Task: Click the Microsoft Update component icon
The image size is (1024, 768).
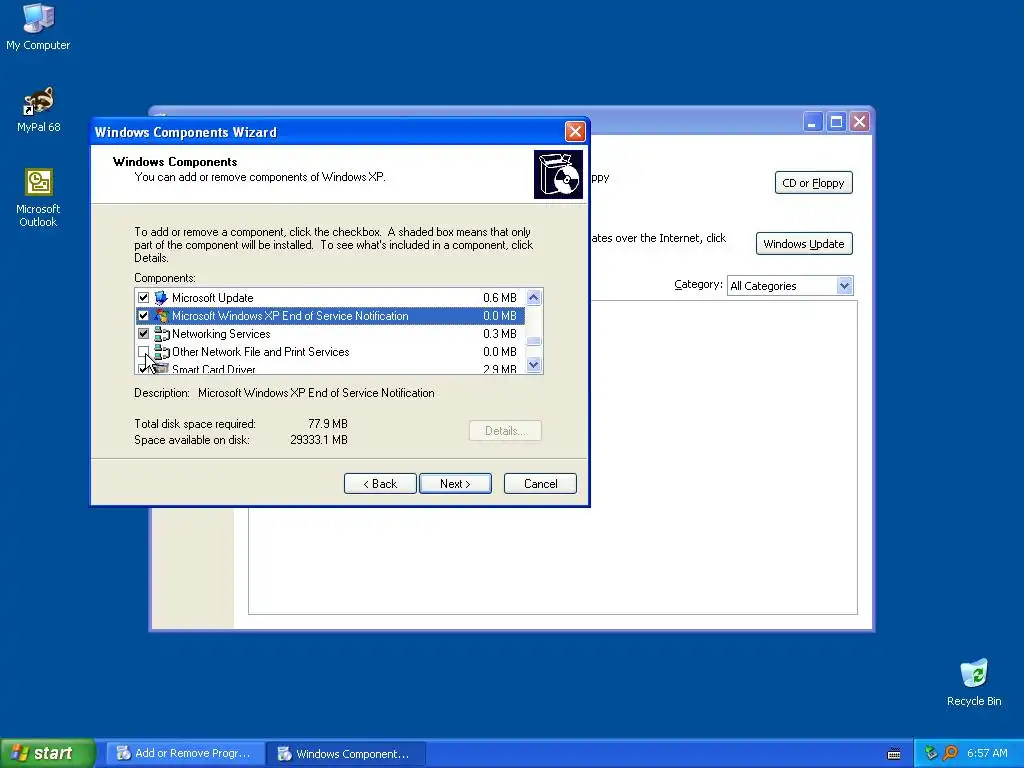Action: click(x=161, y=298)
